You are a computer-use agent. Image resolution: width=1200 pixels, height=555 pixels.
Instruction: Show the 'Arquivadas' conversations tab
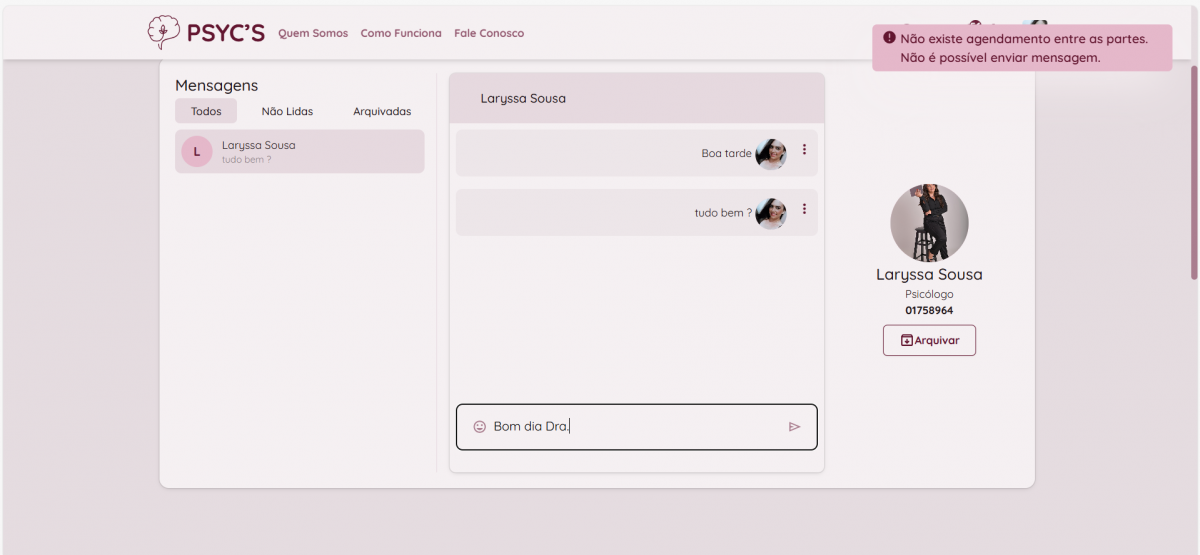(382, 111)
